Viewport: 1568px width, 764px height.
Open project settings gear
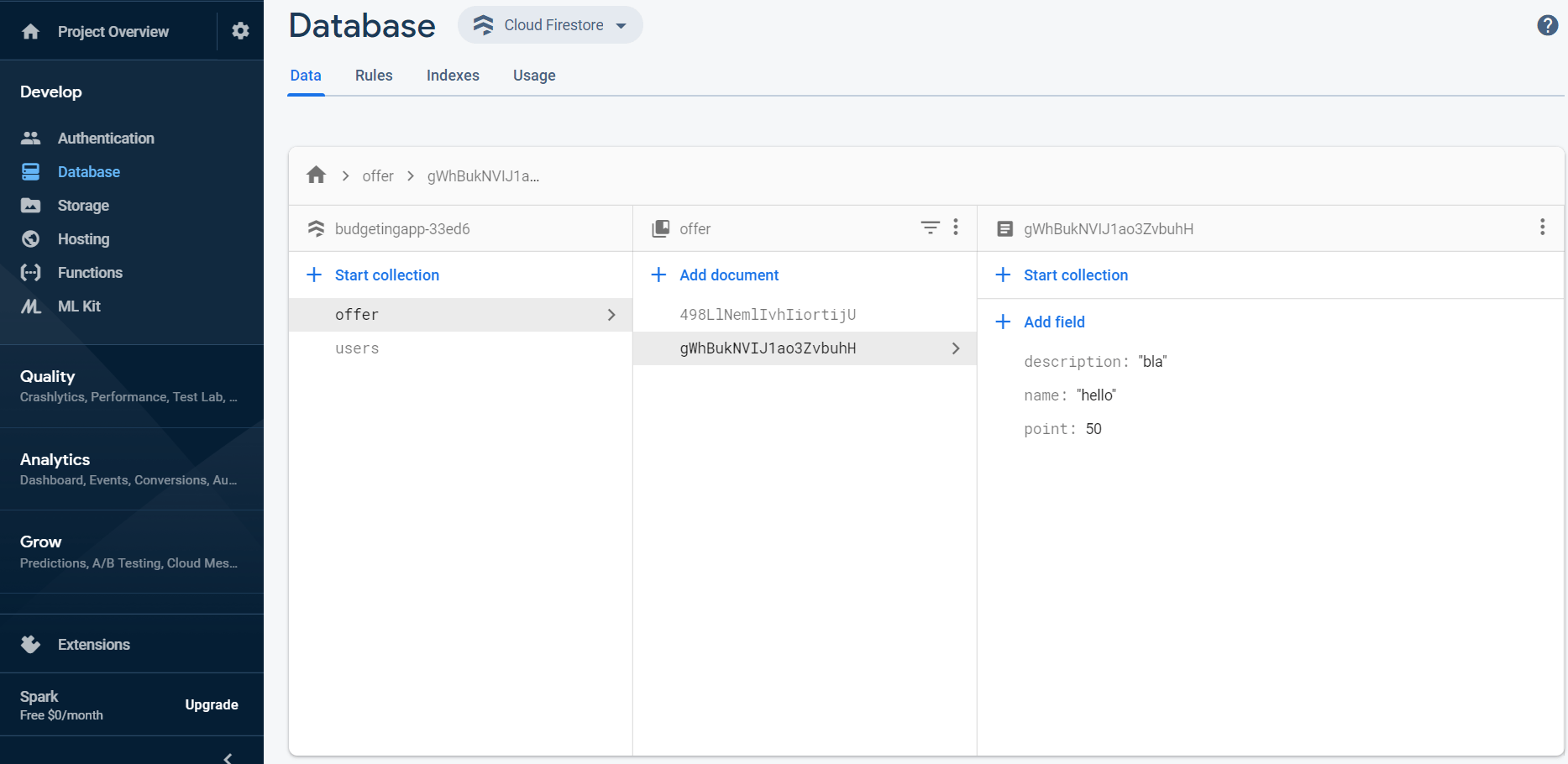240,30
